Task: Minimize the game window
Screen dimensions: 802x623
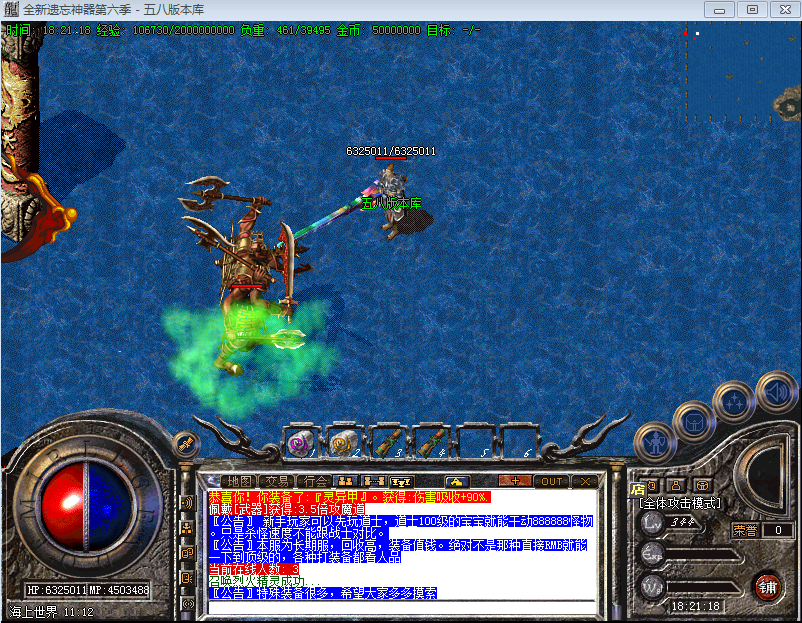Action: [719, 10]
